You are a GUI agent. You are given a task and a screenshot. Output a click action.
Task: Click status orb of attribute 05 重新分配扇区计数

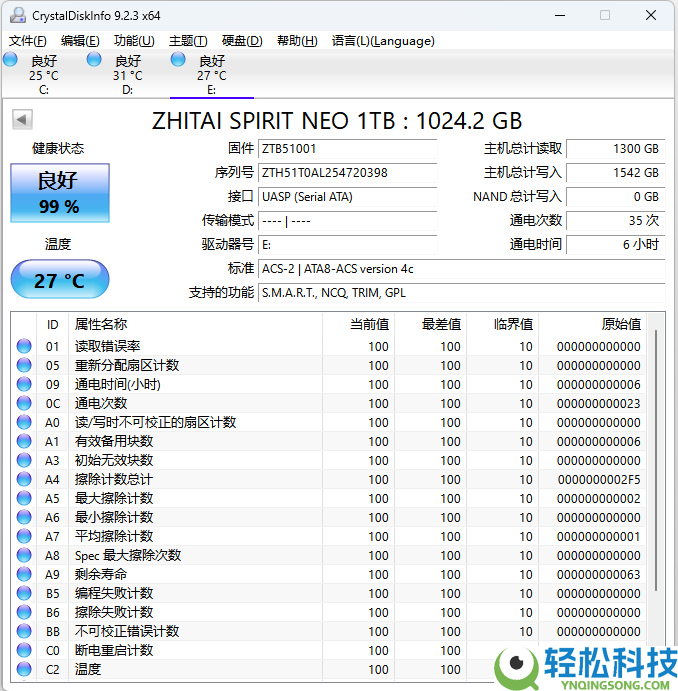(24, 365)
